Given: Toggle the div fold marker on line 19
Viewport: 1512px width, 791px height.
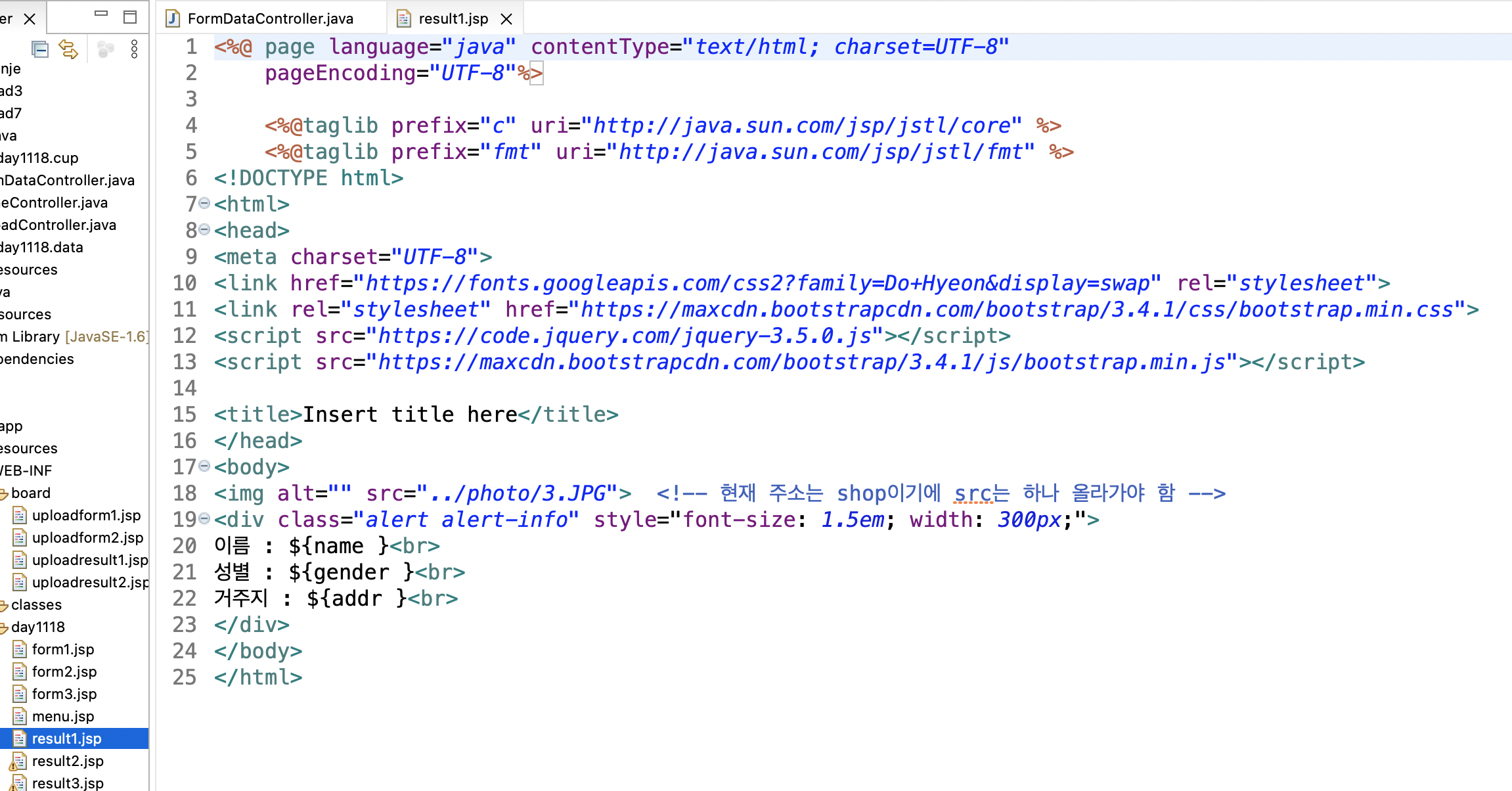Looking at the screenshot, I should click(x=204, y=519).
